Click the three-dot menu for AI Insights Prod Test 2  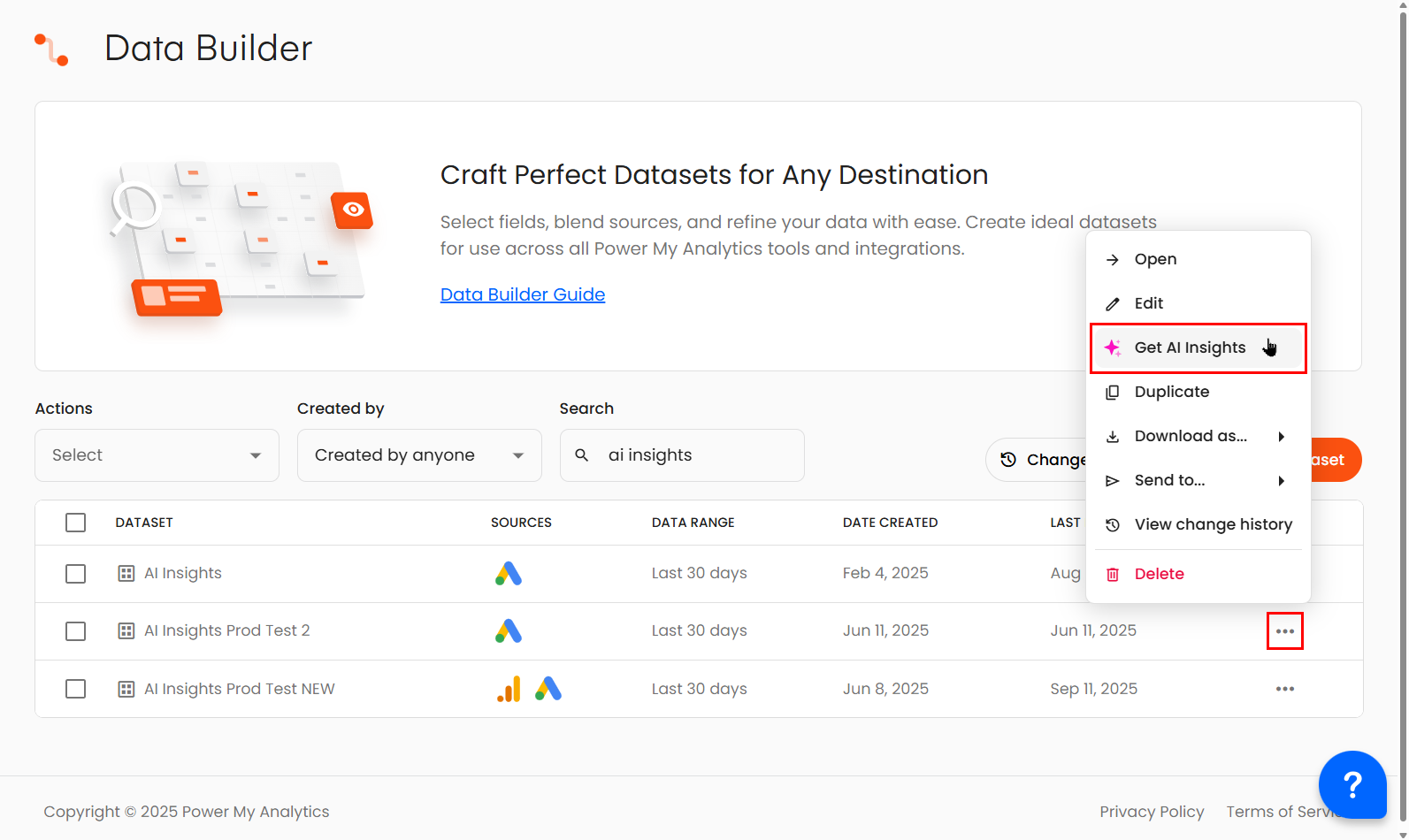1284,631
